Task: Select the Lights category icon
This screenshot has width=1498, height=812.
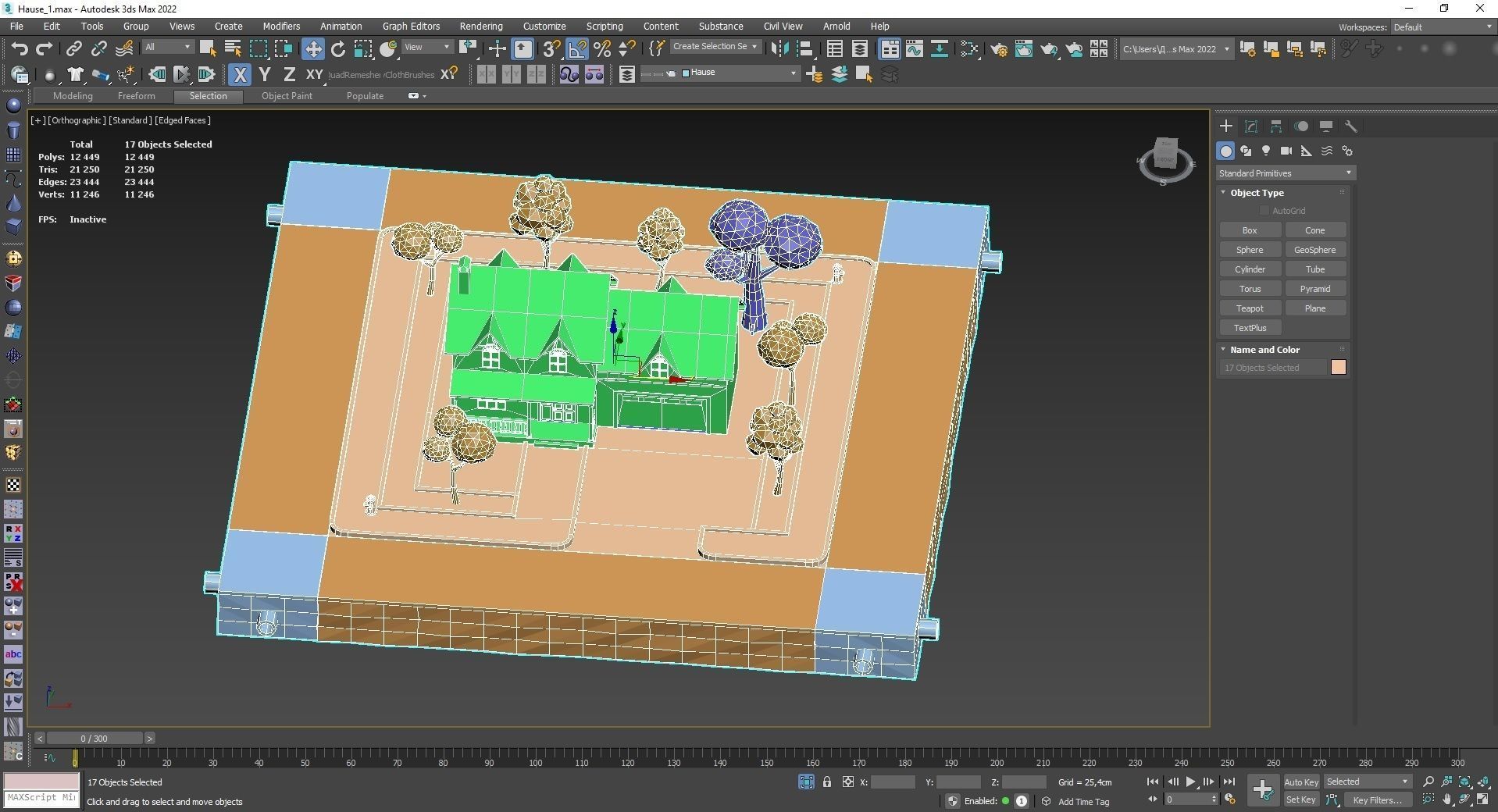Action: coord(1266,151)
